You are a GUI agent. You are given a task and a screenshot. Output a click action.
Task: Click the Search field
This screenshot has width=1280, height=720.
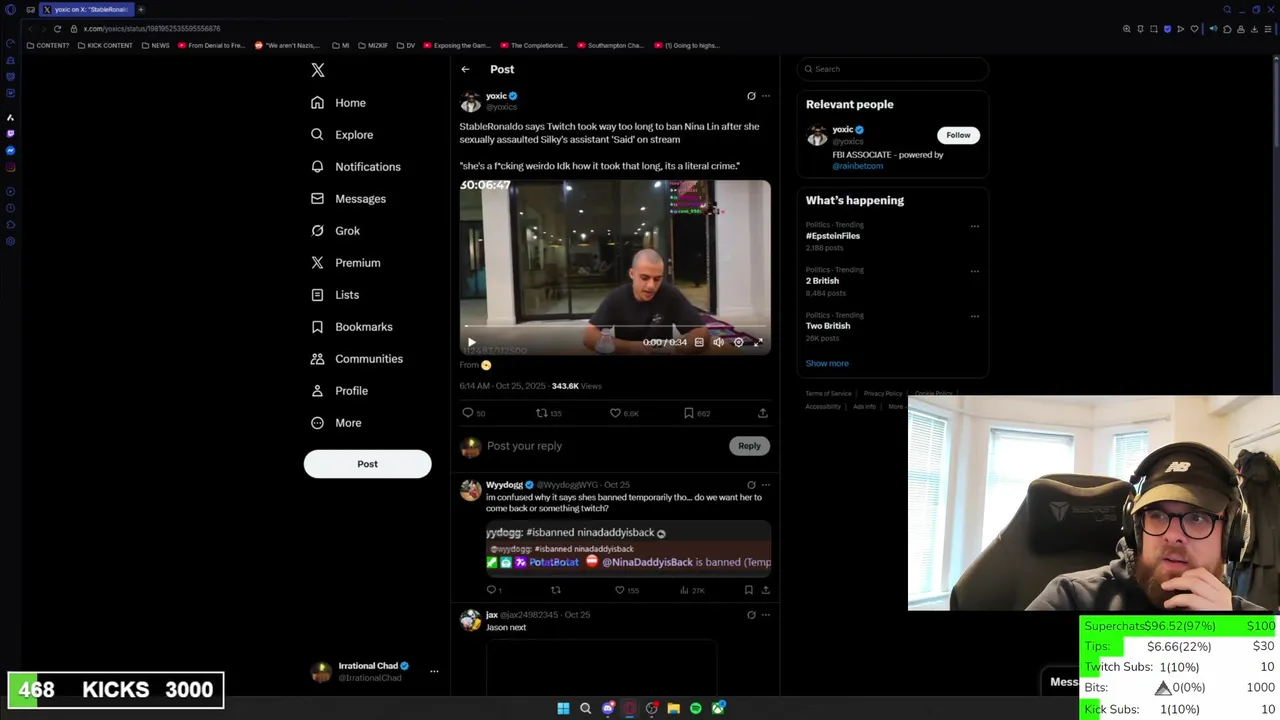pyautogui.click(x=893, y=69)
